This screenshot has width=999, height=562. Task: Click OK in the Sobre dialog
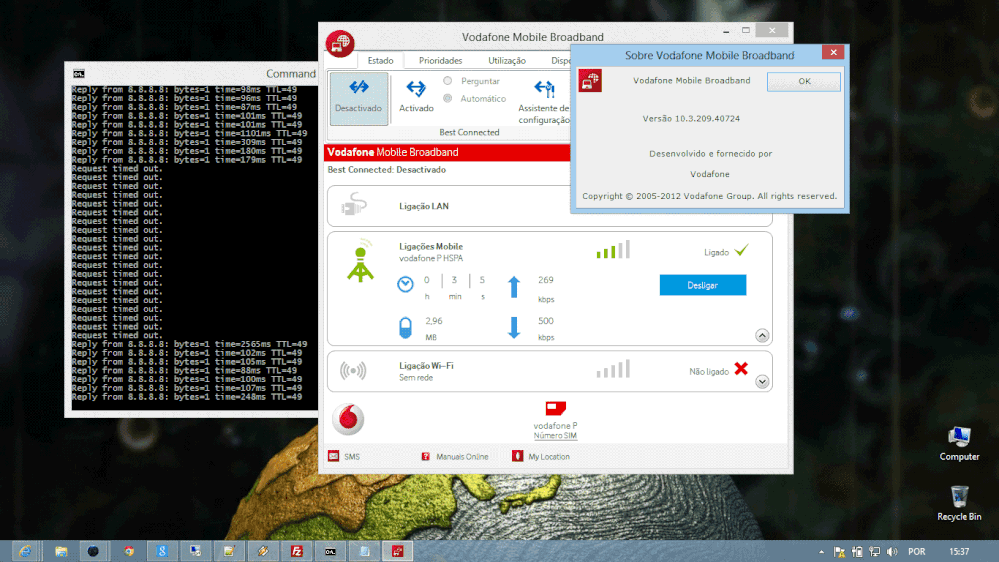pyautogui.click(x=803, y=82)
